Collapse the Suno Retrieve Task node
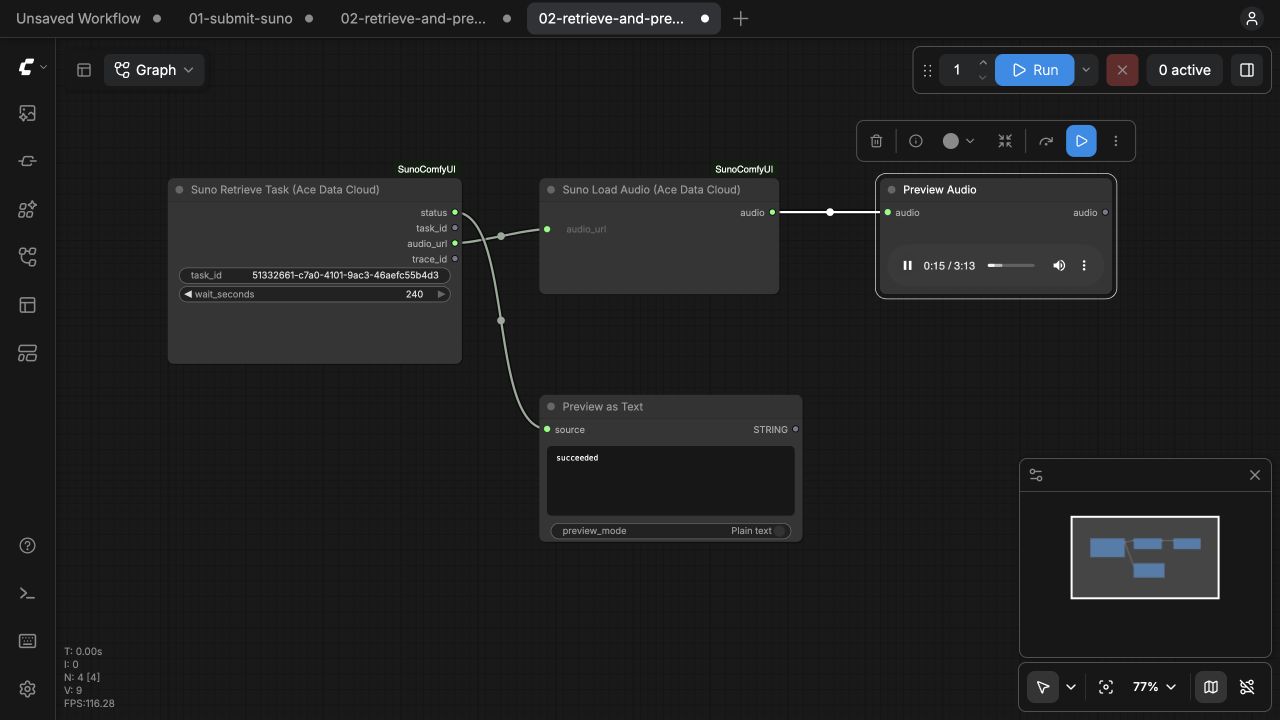This screenshot has height=720, width=1280. coord(180,190)
